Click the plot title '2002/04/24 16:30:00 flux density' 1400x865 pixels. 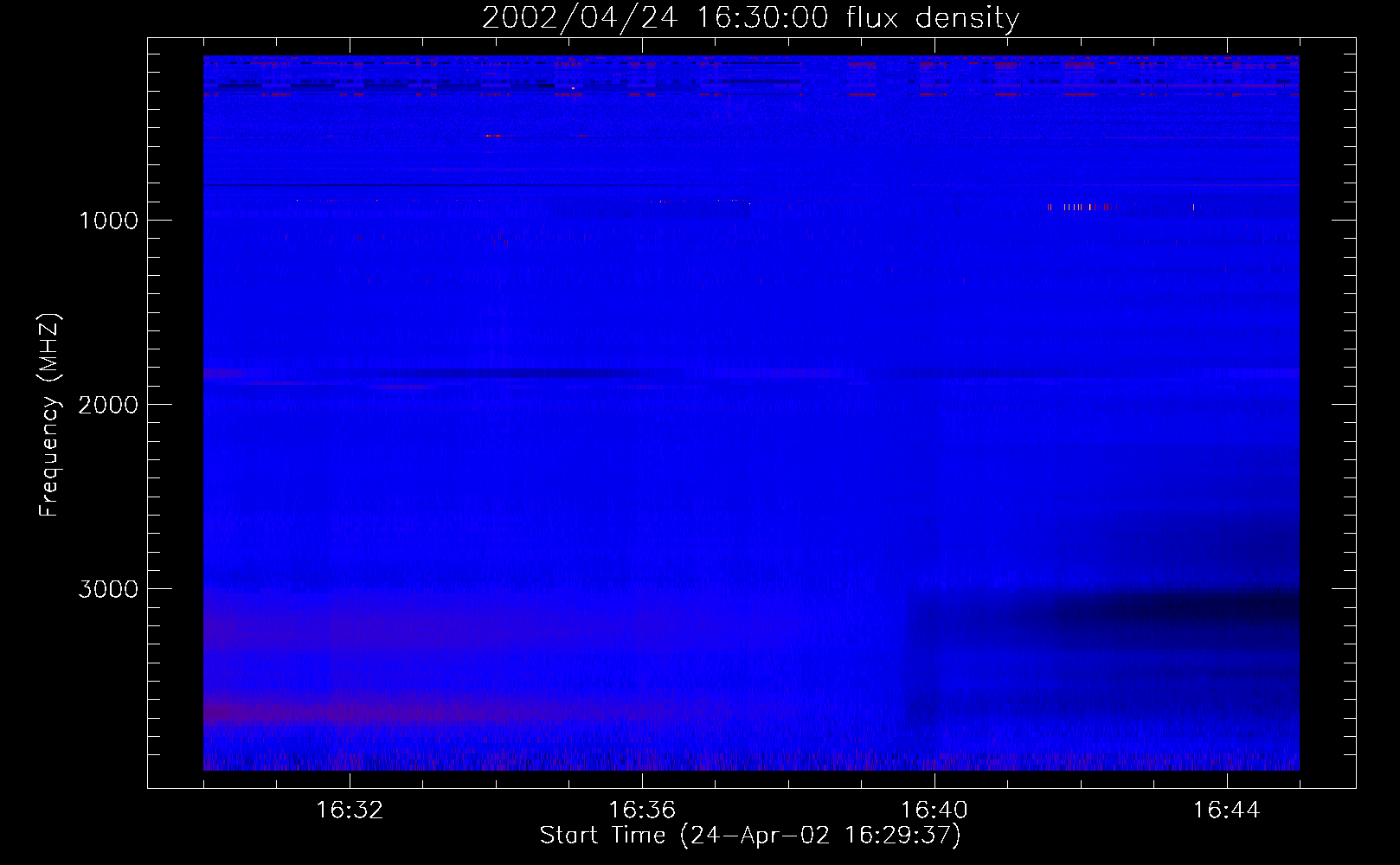(x=750, y=18)
